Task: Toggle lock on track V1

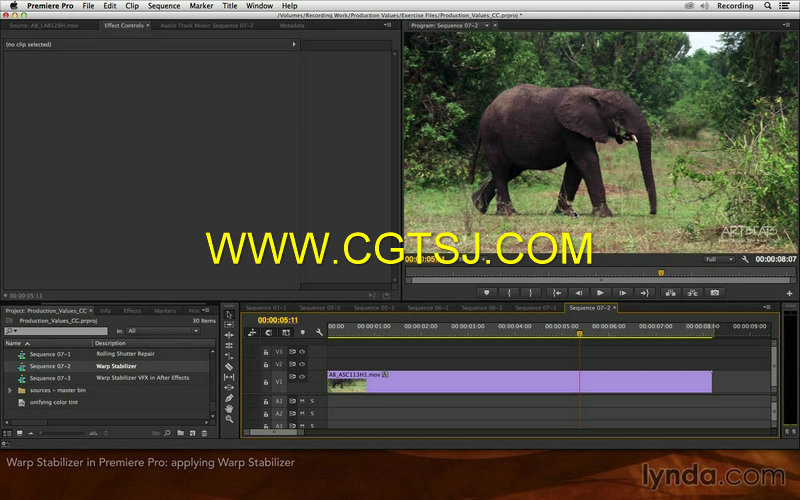Action: coord(266,382)
